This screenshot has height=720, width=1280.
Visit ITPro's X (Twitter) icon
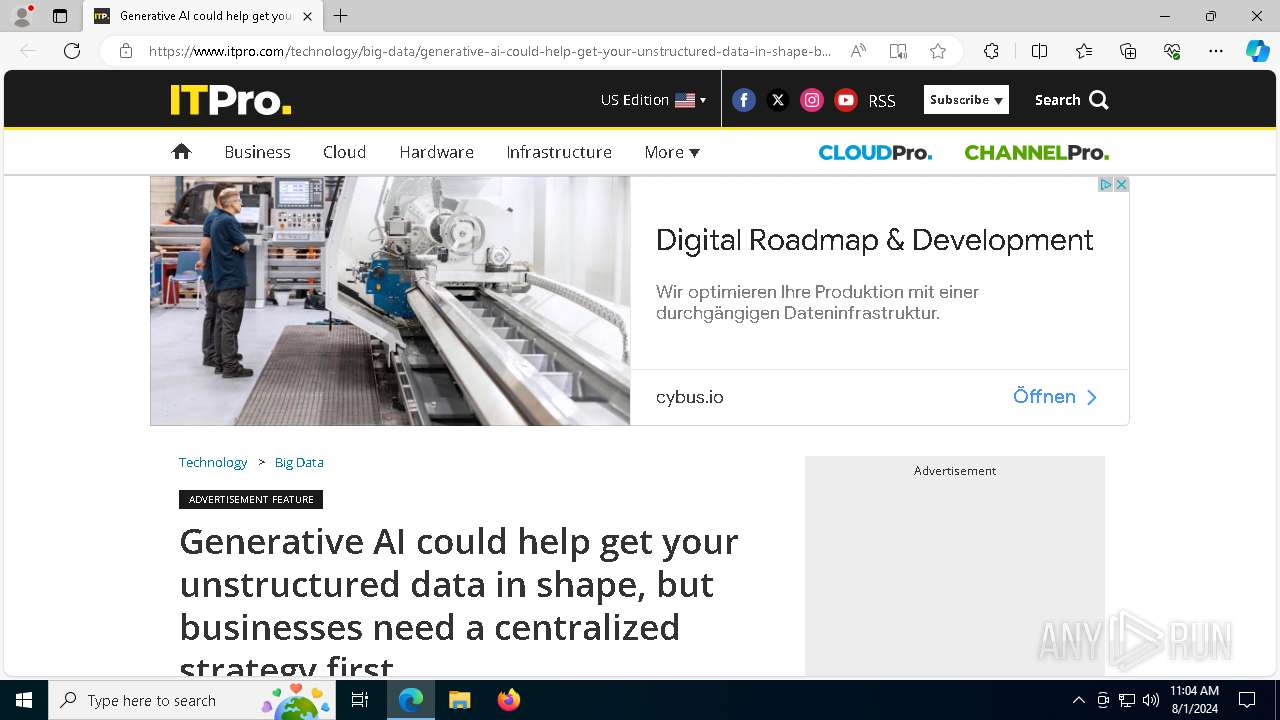(778, 100)
